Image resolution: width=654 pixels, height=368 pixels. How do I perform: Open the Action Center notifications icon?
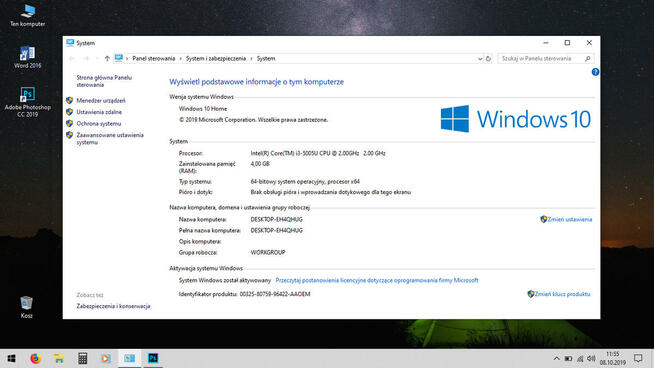point(638,358)
